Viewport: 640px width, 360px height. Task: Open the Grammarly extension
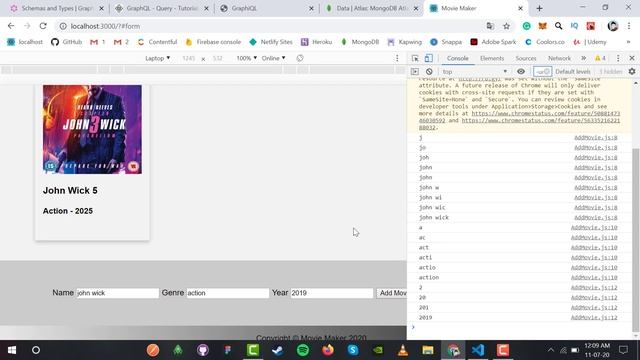pyautogui.click(x=527, y=26)
